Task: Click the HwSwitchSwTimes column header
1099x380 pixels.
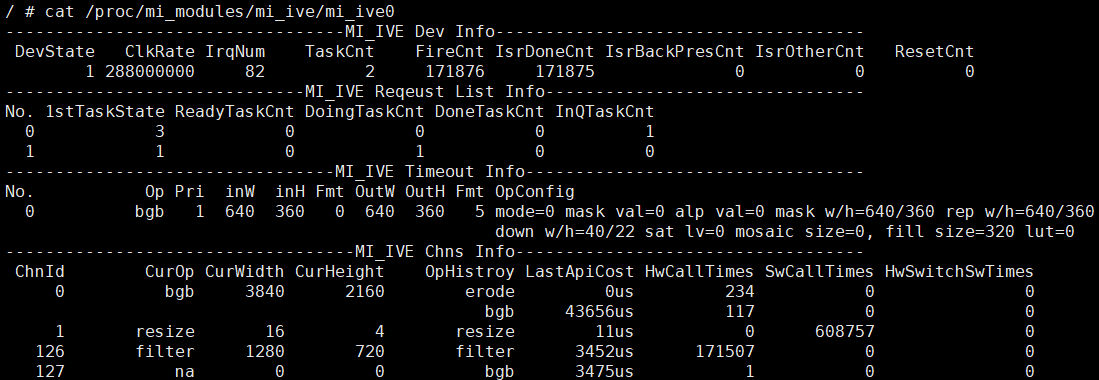Action: (959, 271)
